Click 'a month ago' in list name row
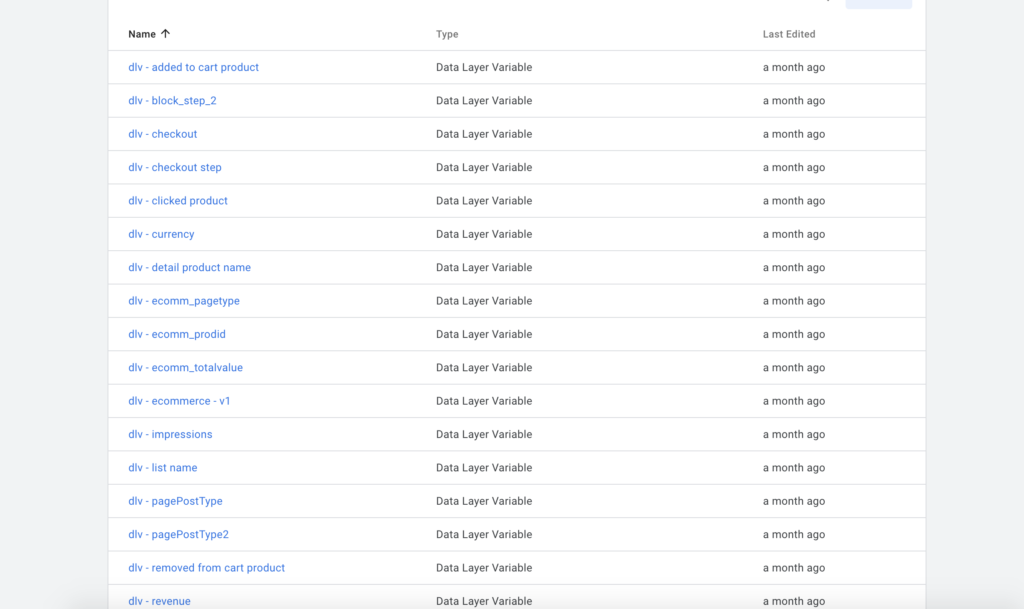 pyautogui.click(x=793, y=467)
